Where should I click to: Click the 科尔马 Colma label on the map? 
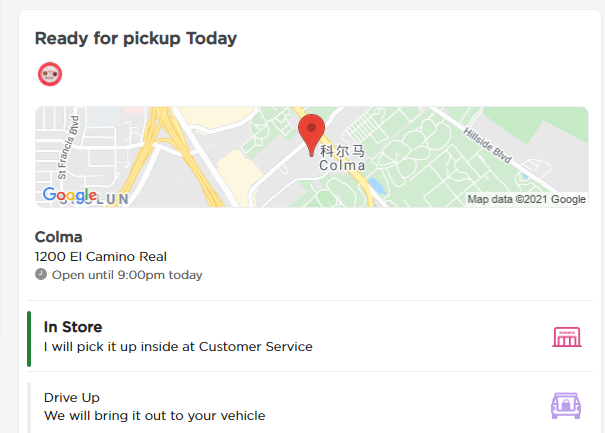342,158
